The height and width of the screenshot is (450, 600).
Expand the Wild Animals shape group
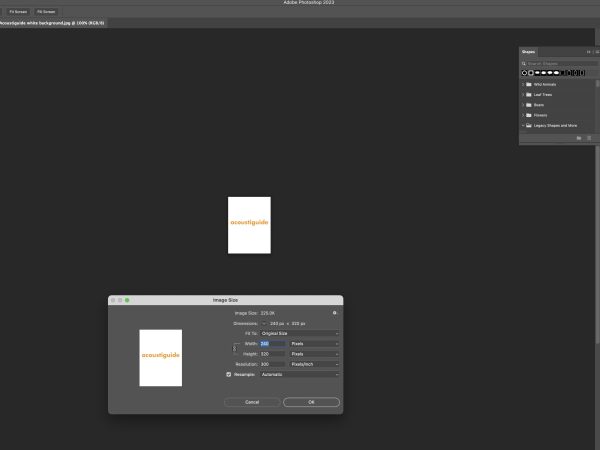point(522,85)
